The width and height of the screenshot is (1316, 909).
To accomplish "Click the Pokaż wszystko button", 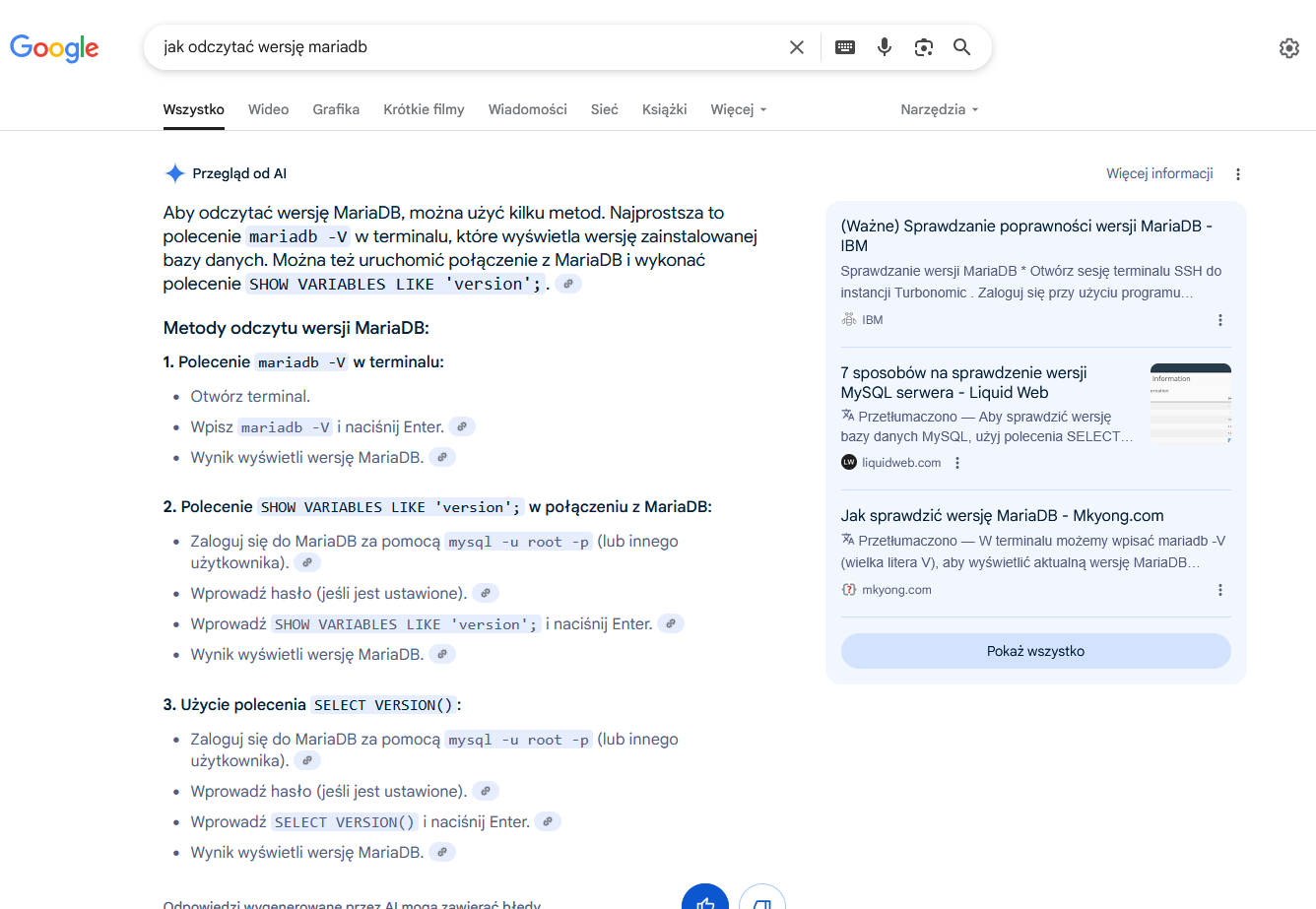I will click(x=1035, y=651).
